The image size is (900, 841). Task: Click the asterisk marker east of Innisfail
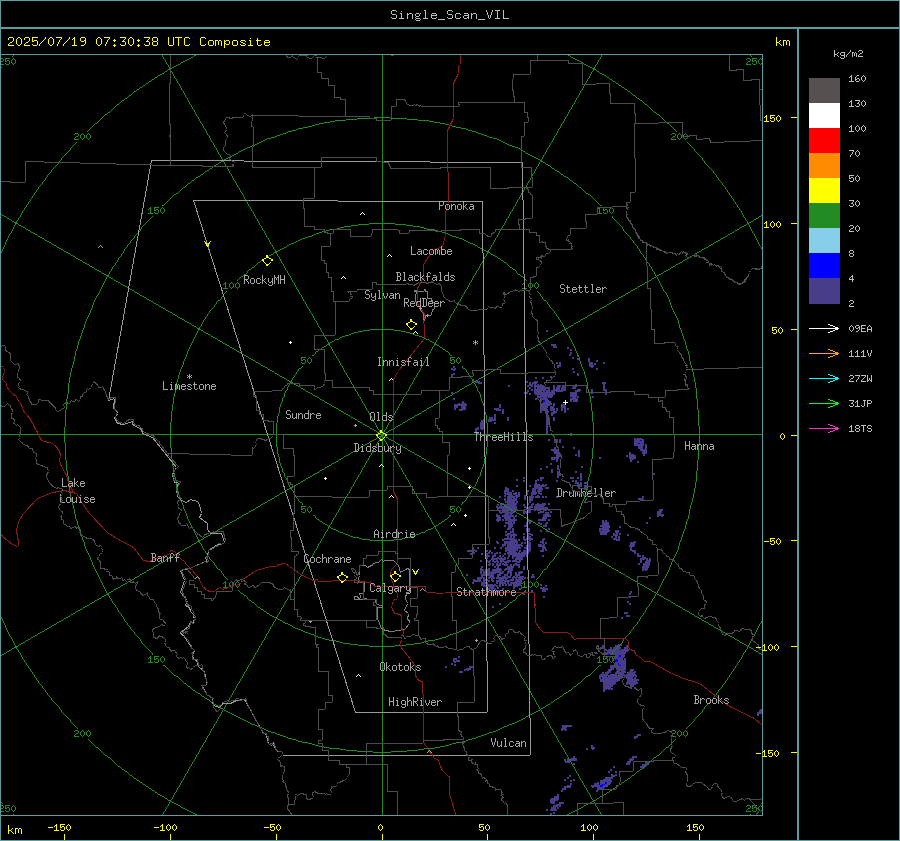475,343
